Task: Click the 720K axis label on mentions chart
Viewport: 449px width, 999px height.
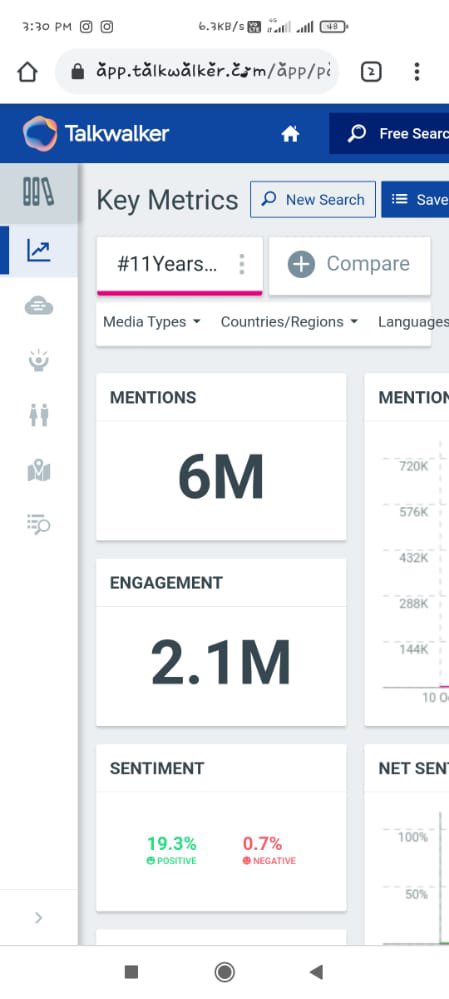Action: tap(413, 466)
